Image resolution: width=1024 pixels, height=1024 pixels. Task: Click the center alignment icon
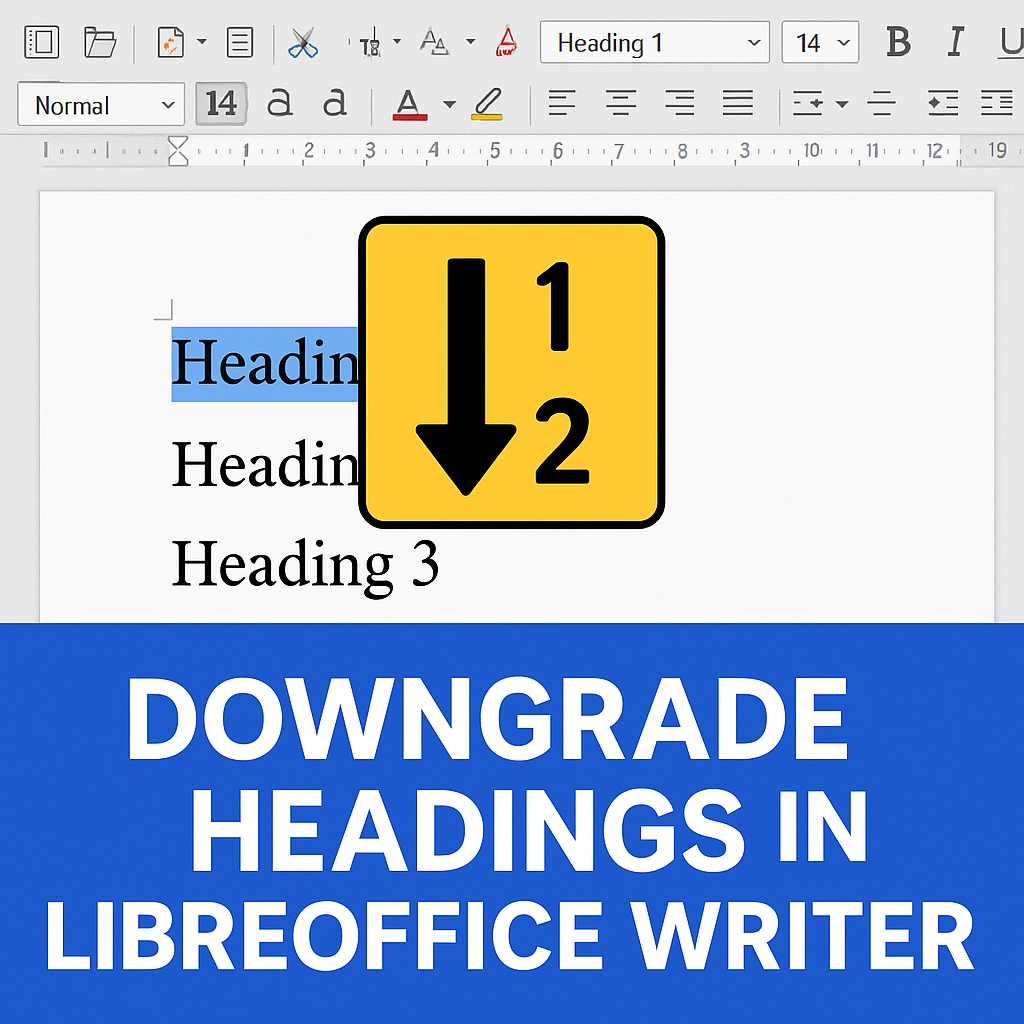(x=621, y=103)
